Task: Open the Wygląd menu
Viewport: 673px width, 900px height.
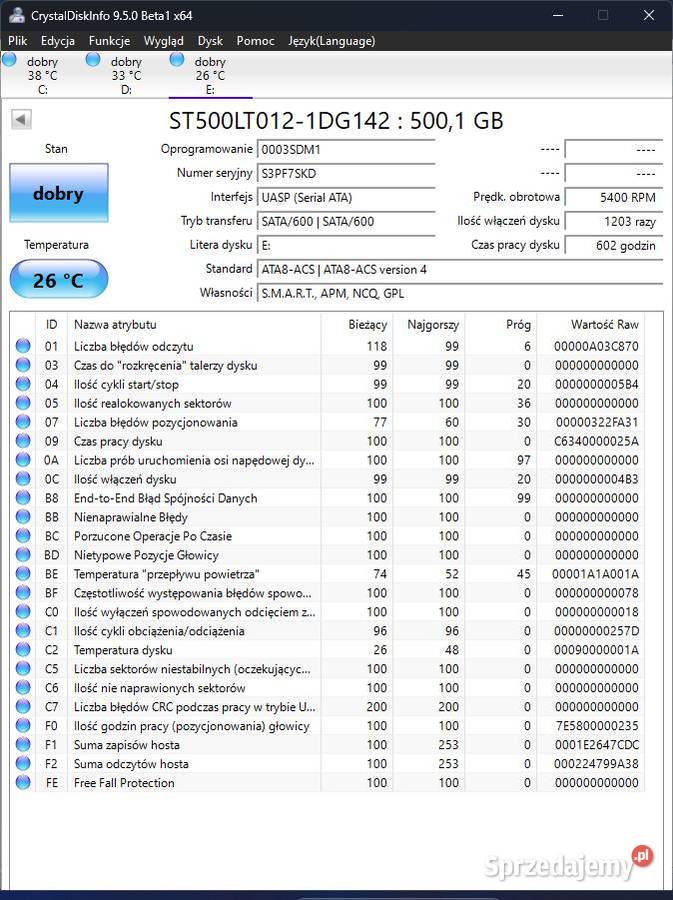Action: [163, 41]
